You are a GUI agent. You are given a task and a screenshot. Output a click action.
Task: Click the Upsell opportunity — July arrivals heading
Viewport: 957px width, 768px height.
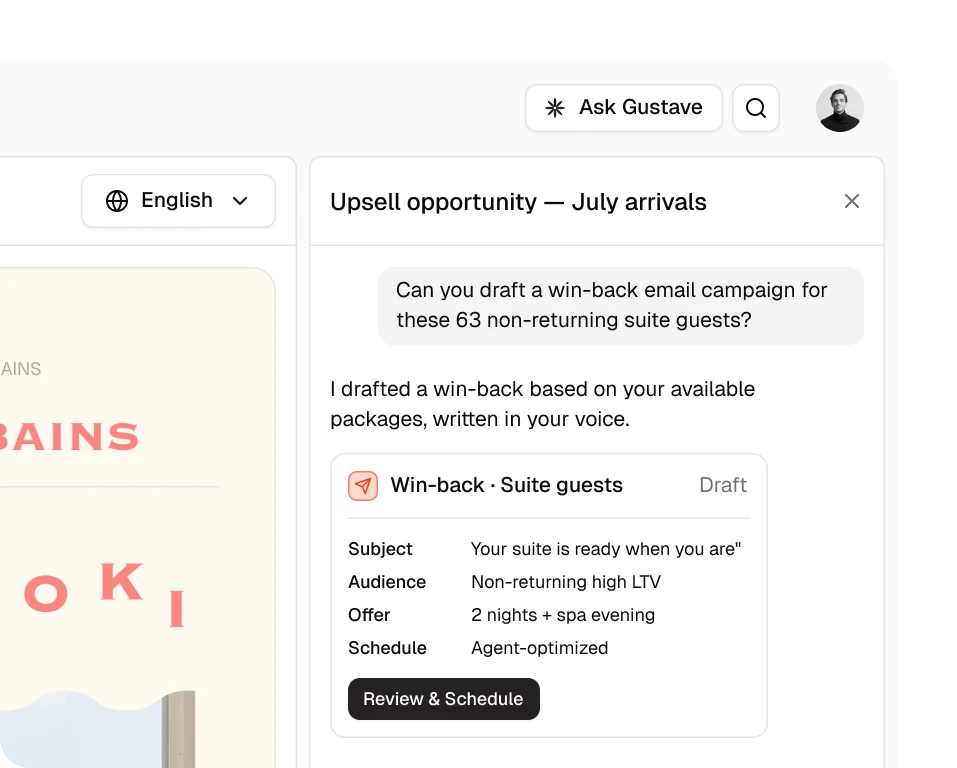point(518,201)
